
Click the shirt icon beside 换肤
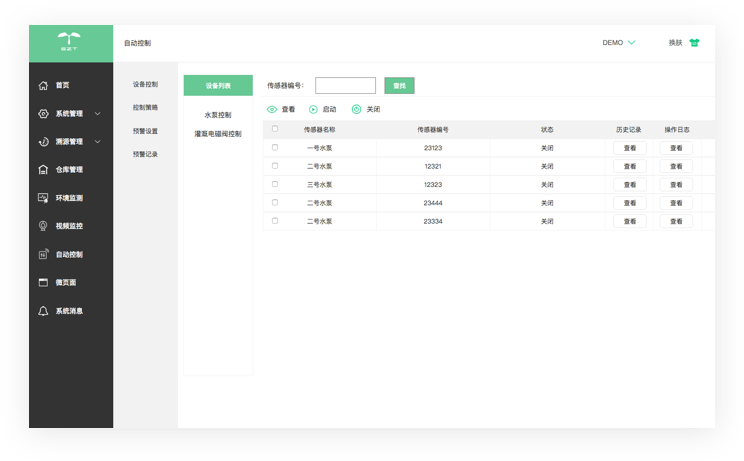pos(695,43)
